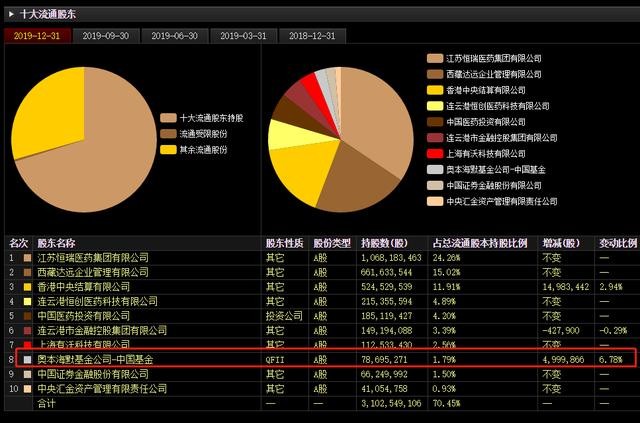Click legend swatch for 香港中央结算有限公司
640x423 pixels.
point(435,90)
